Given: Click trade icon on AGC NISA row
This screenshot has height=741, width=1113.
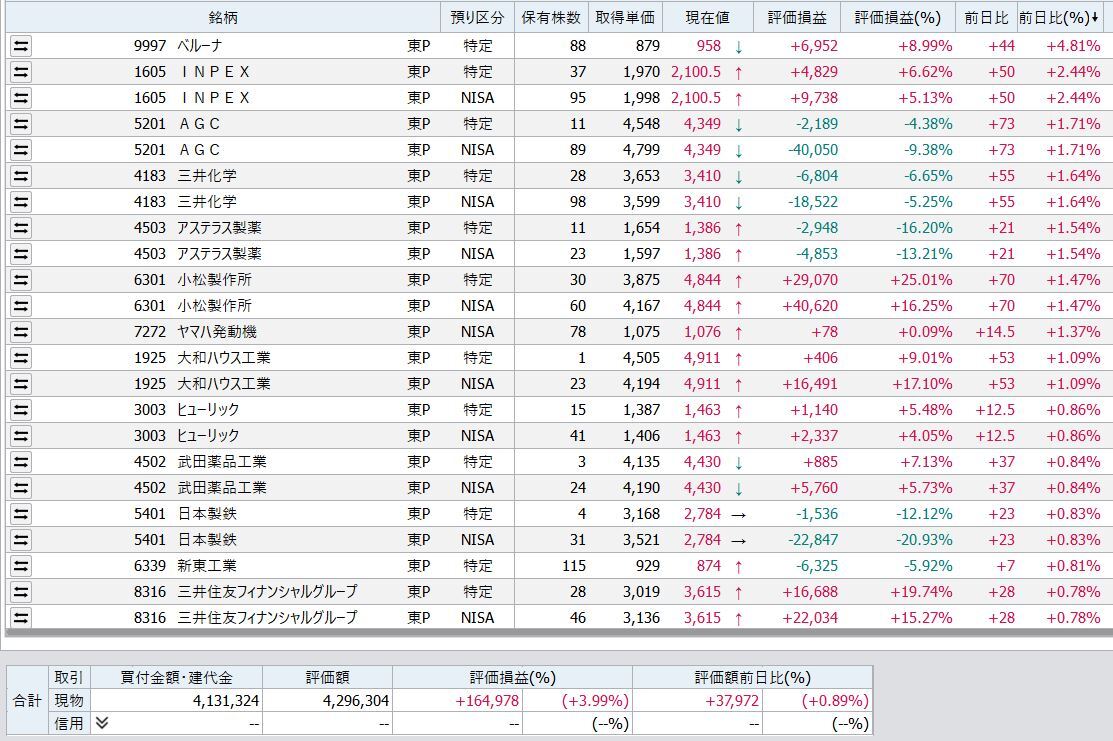Looking at the screenshot, I should [21, 150].
